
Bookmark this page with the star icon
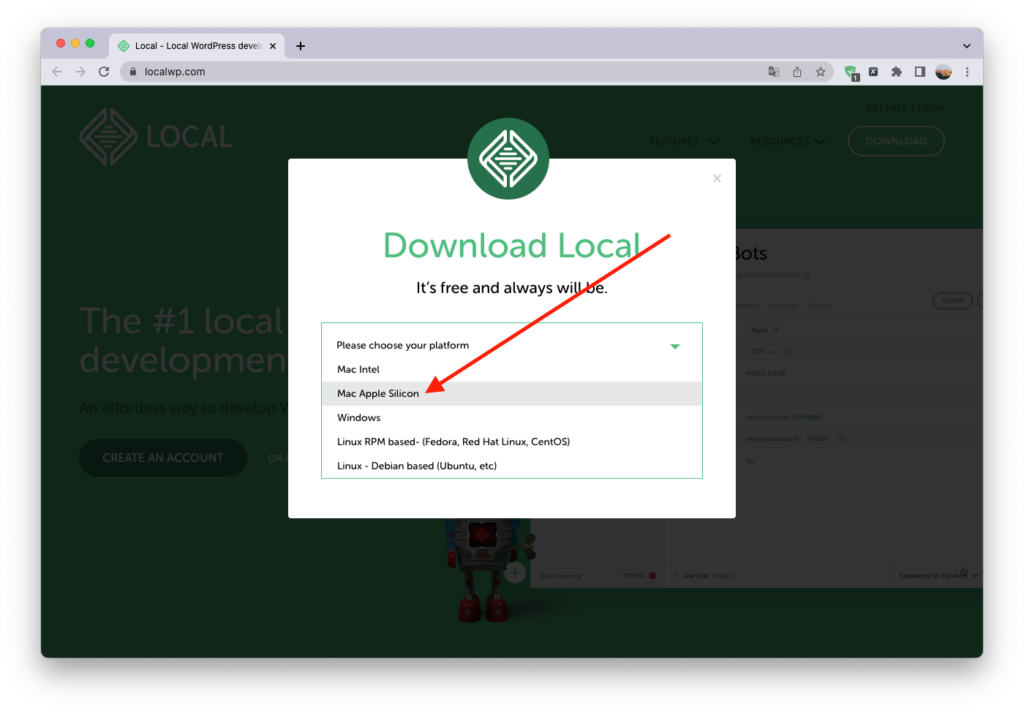click(x=821, y=72)
